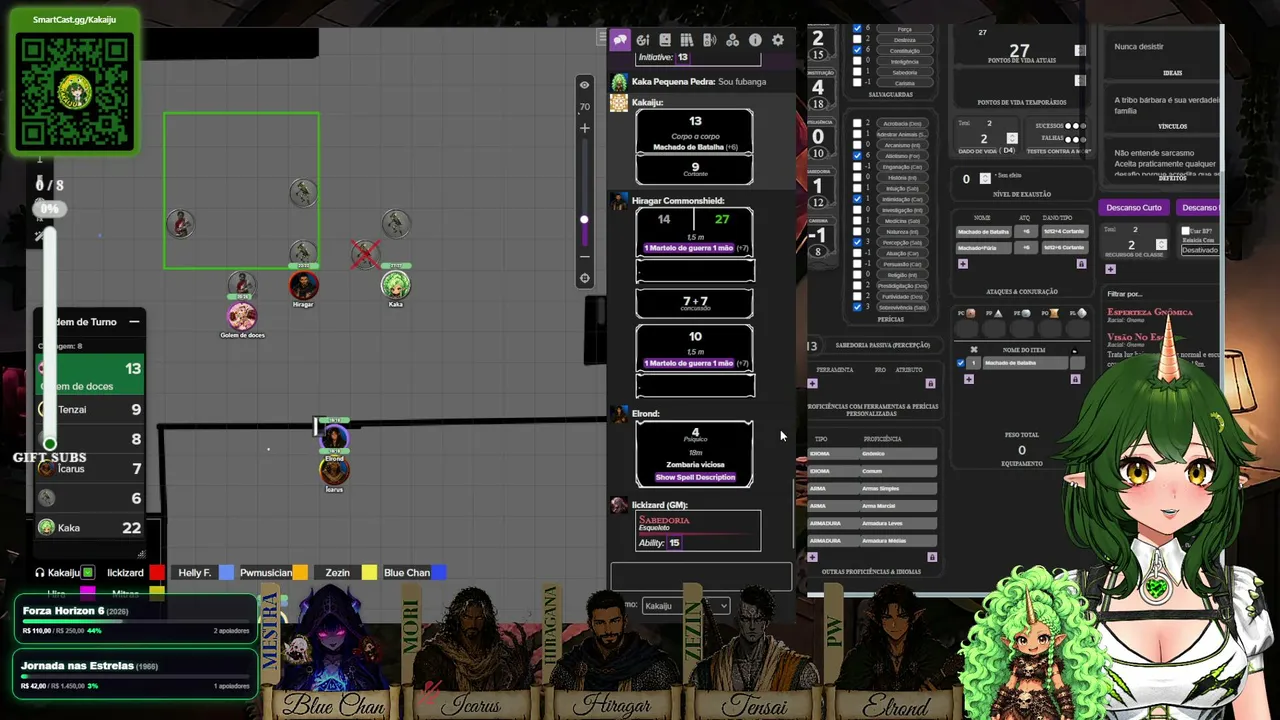Toggle the Intimidação skill checkbox
1280x720 pixels.
click(x=857, y=199)
